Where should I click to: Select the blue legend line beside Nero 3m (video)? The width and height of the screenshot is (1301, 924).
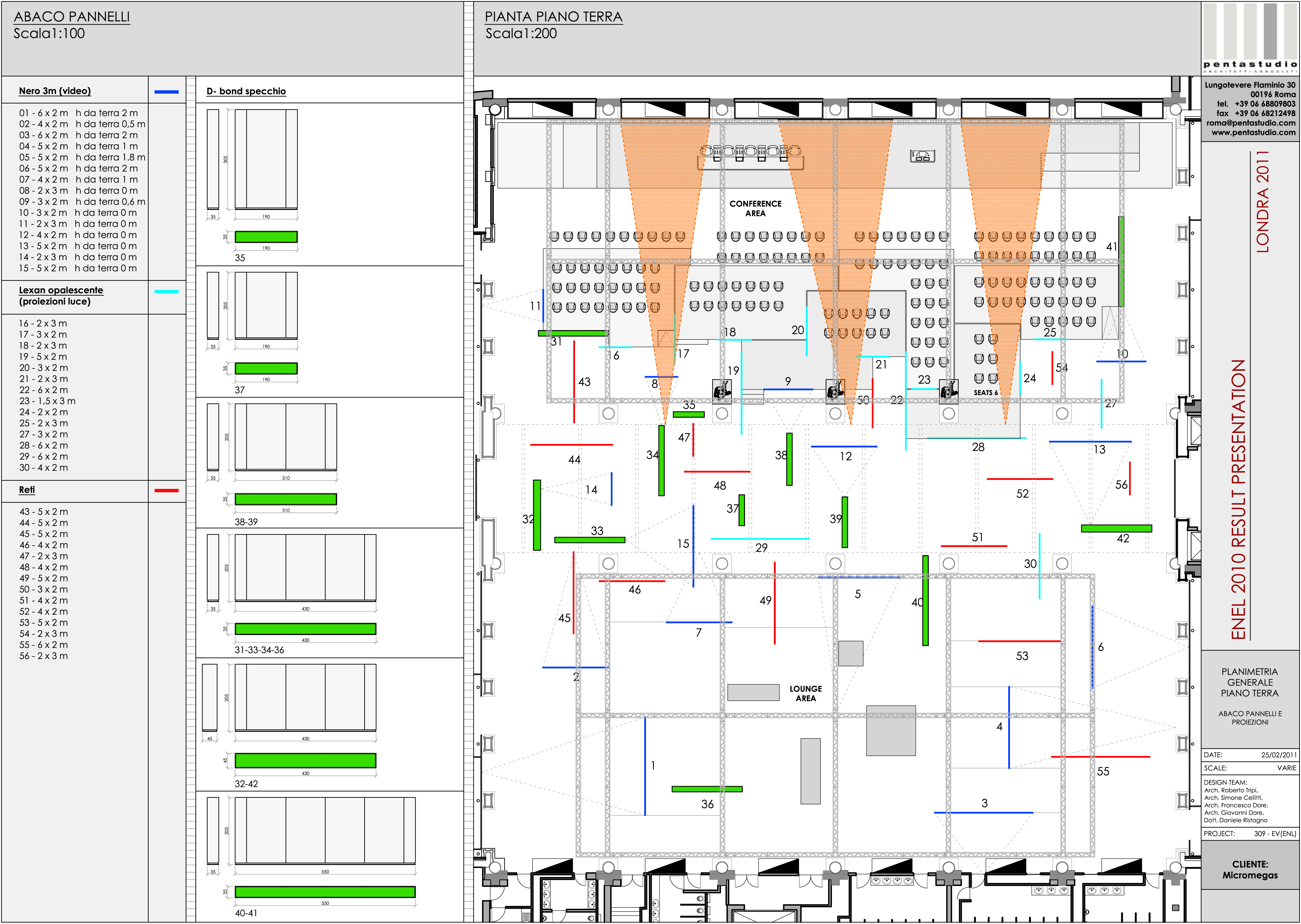pyautogui.click(x=166, y=92)
